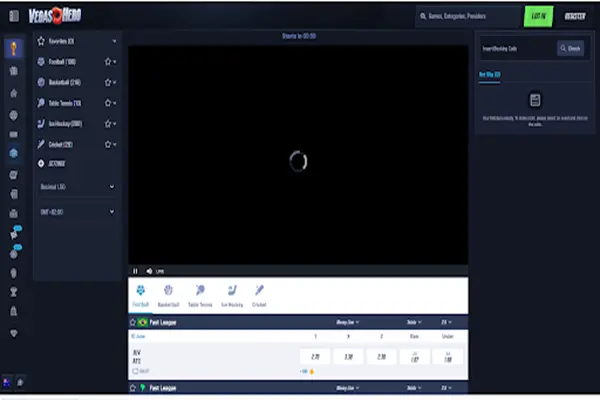Click the loading video player area

pyautogui.click(x=298, y=155)
